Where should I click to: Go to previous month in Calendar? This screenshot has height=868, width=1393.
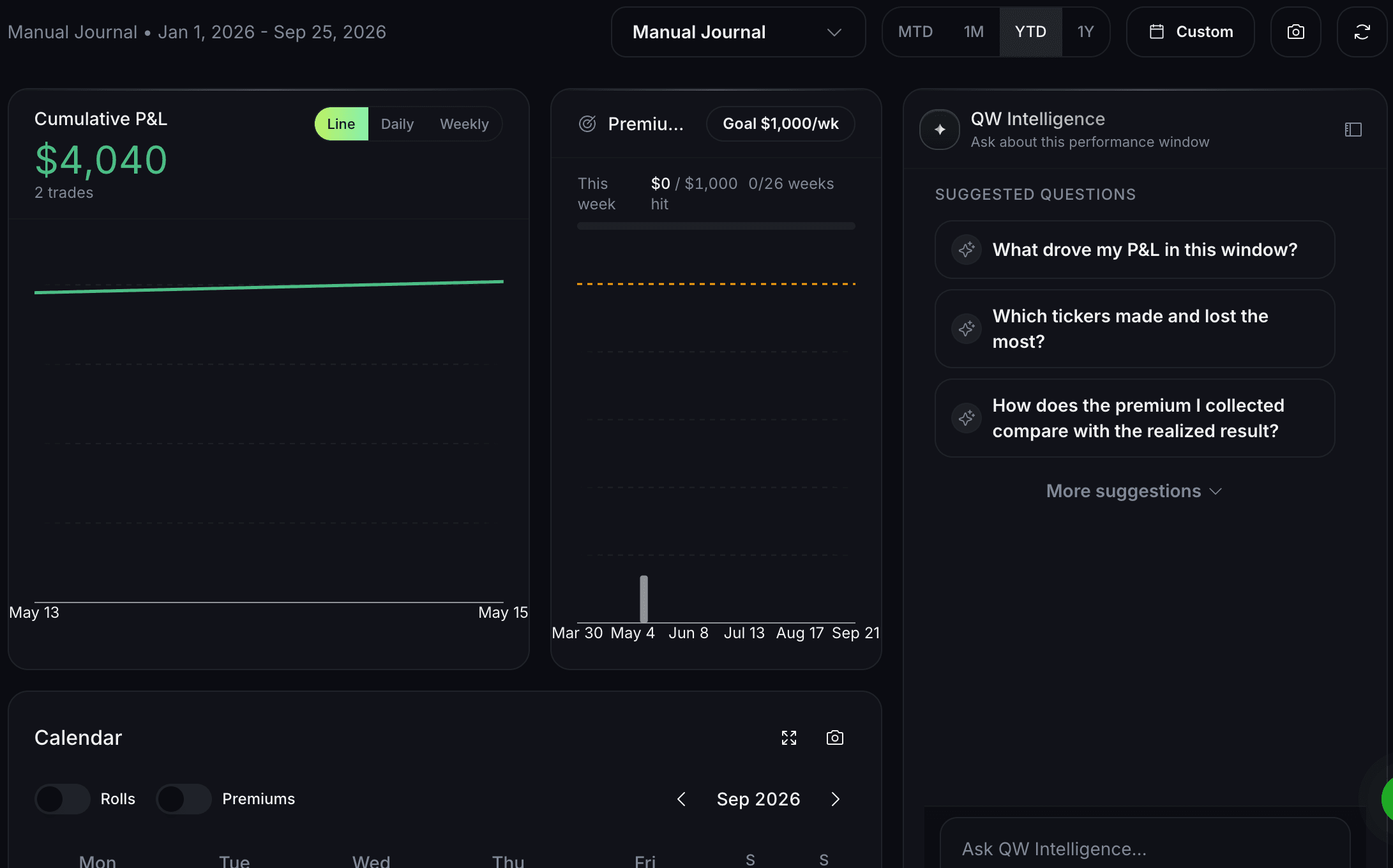point(681,799)
